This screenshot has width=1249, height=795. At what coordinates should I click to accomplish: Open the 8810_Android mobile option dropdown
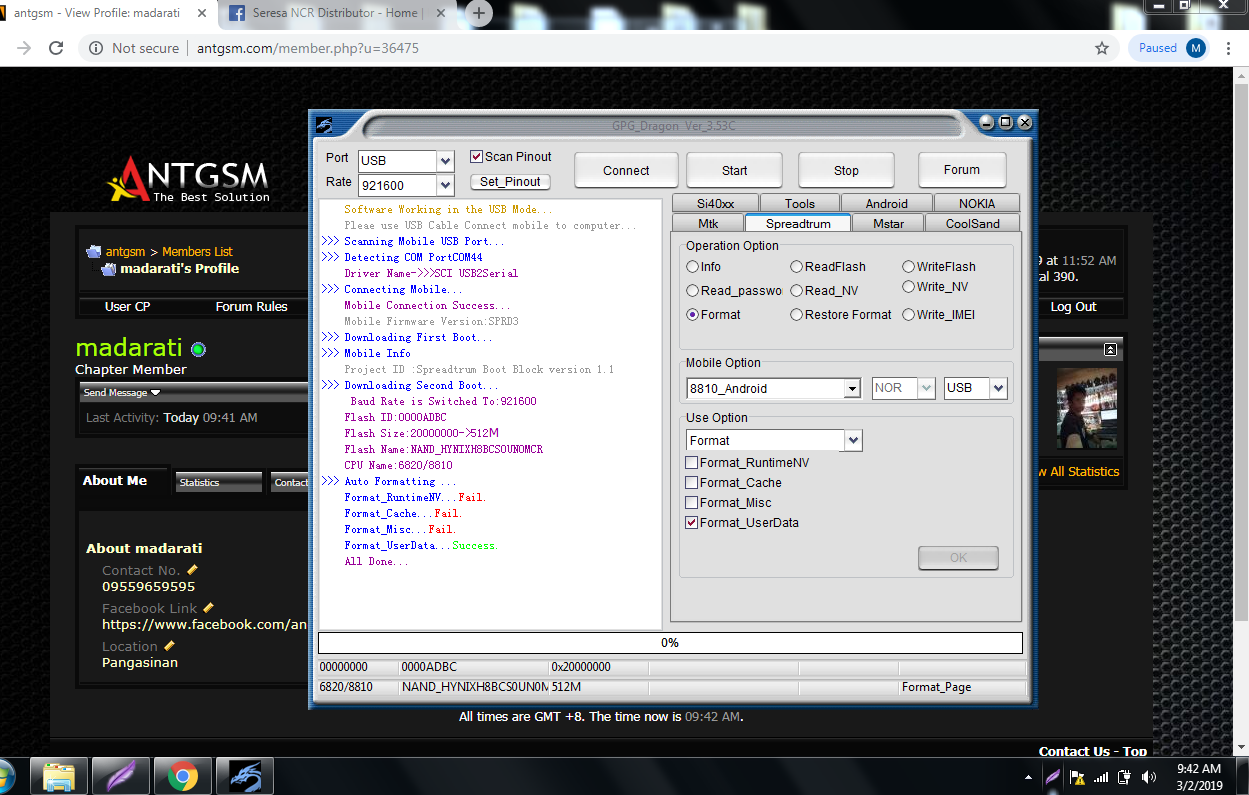point(852,389)
